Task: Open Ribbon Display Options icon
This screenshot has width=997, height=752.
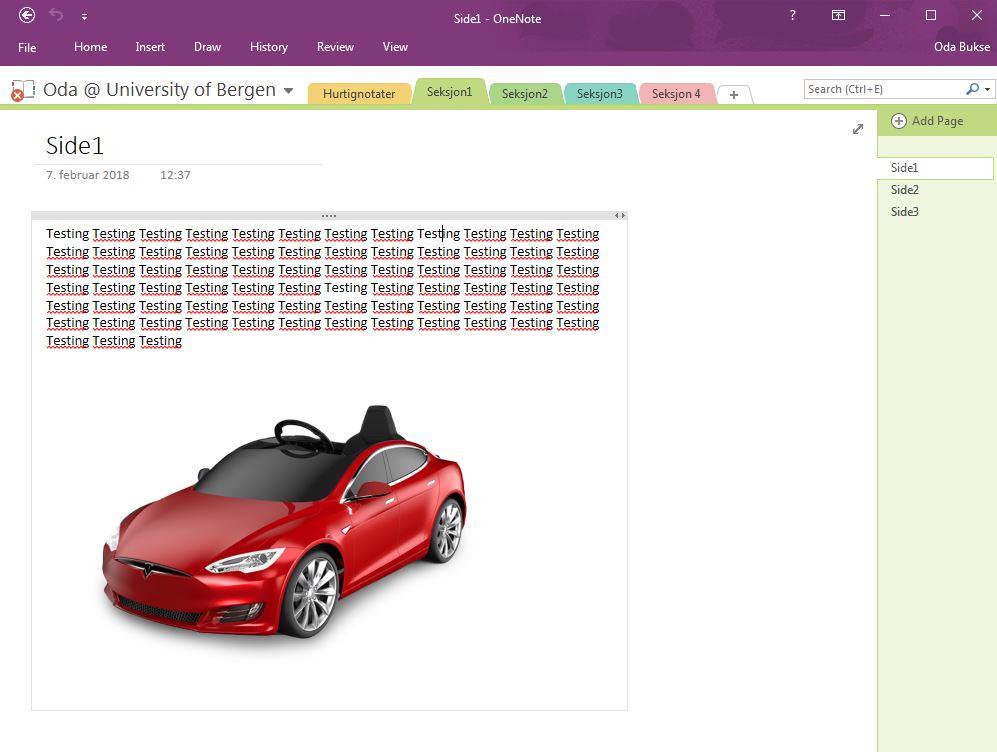Action: coord(839,15)
